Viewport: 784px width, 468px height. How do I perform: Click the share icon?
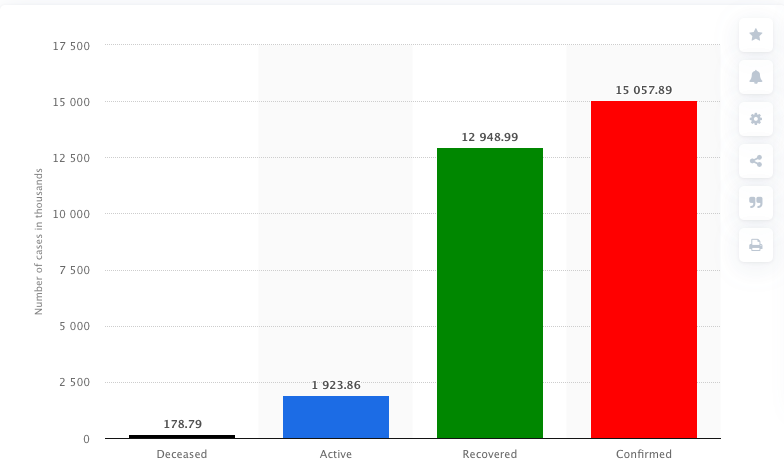[756, 161]
